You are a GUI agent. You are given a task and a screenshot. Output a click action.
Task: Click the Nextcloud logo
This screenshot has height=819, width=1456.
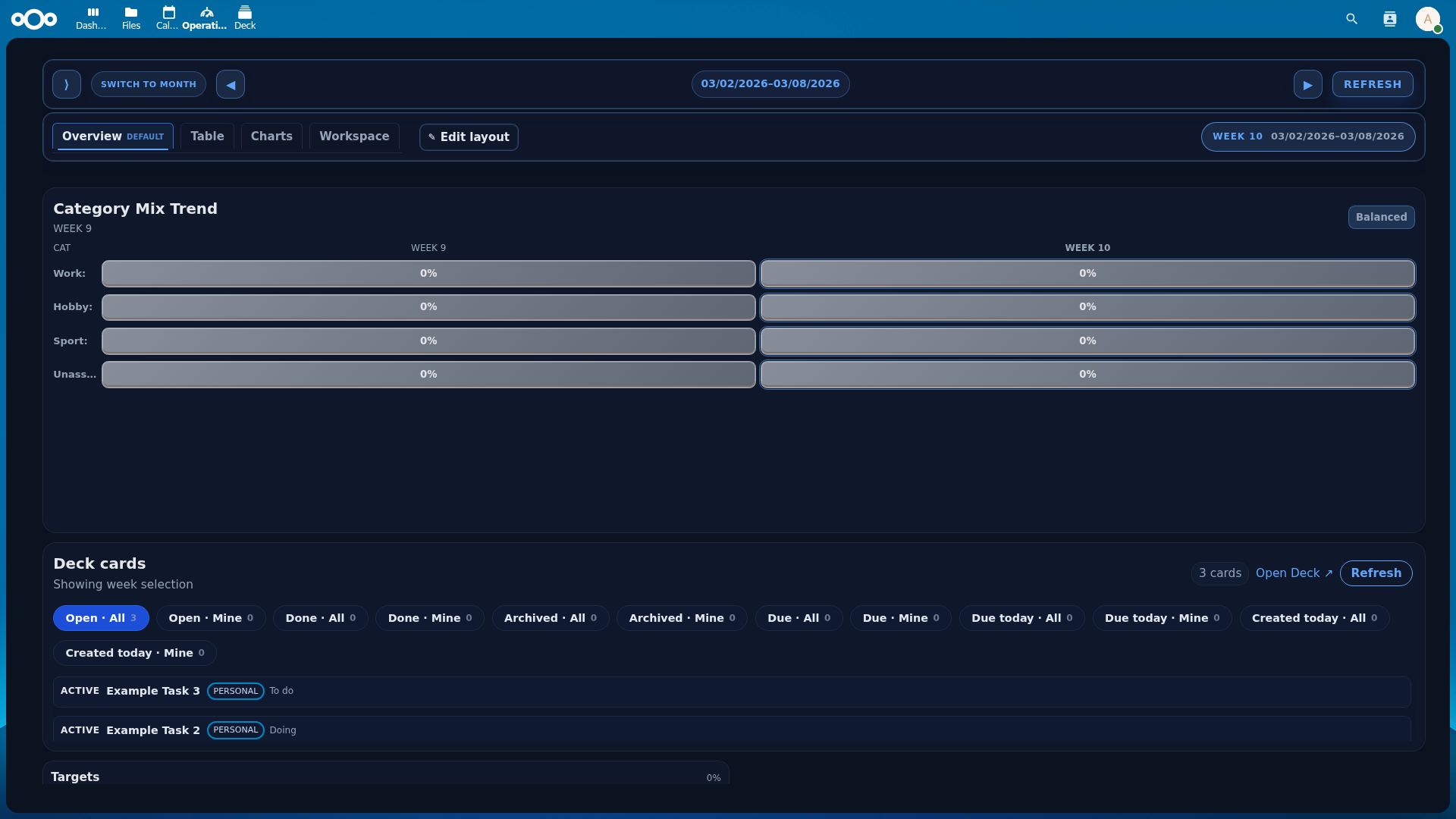35,19
